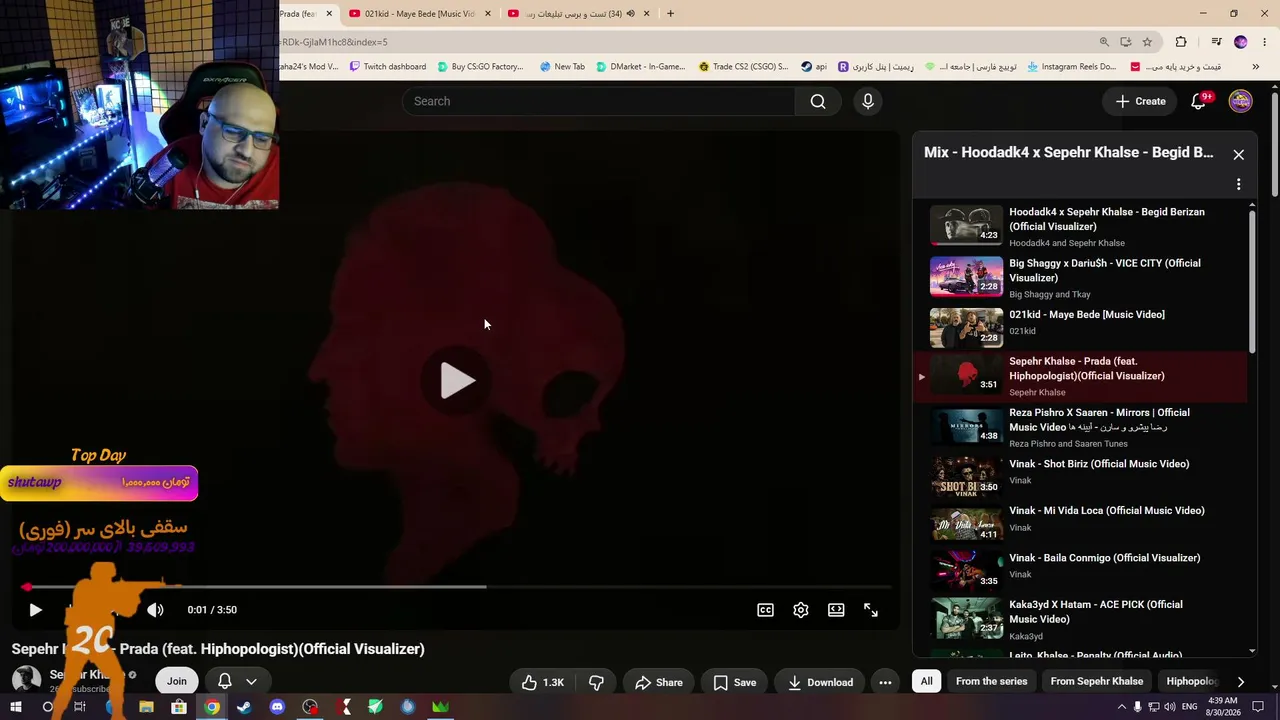Open the Chrome extensions puzzle icon

(x=1181, y=42)
